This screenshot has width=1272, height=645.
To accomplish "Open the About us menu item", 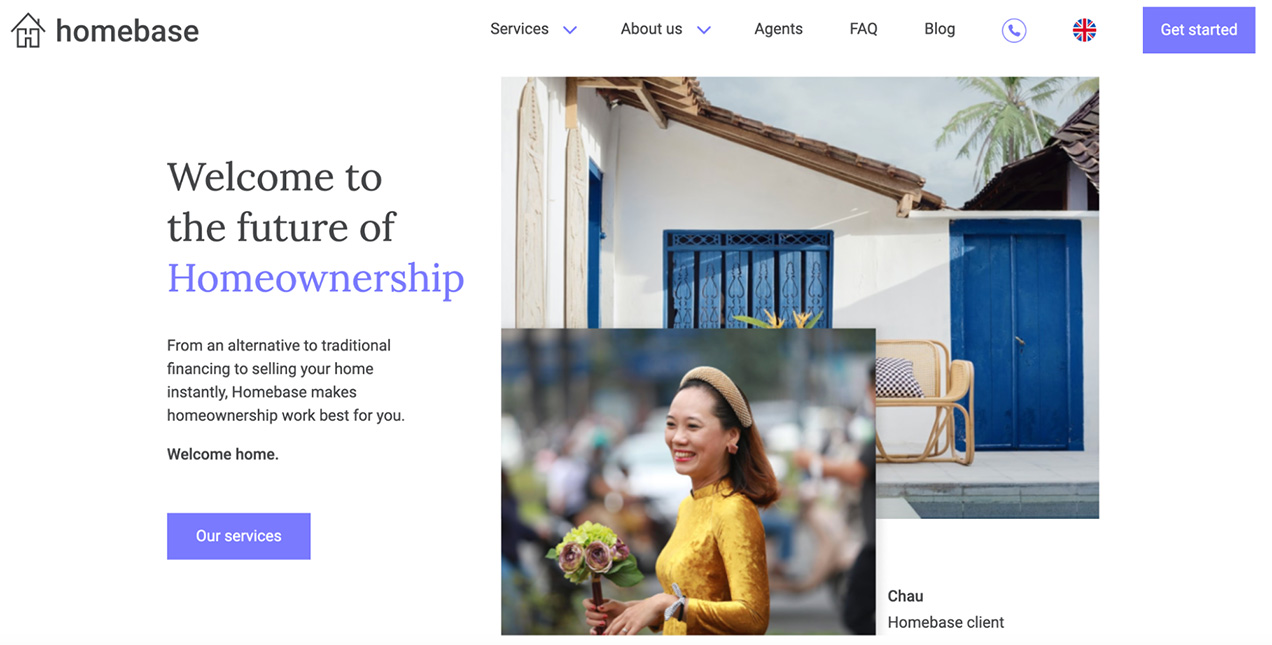I will 651,29.
